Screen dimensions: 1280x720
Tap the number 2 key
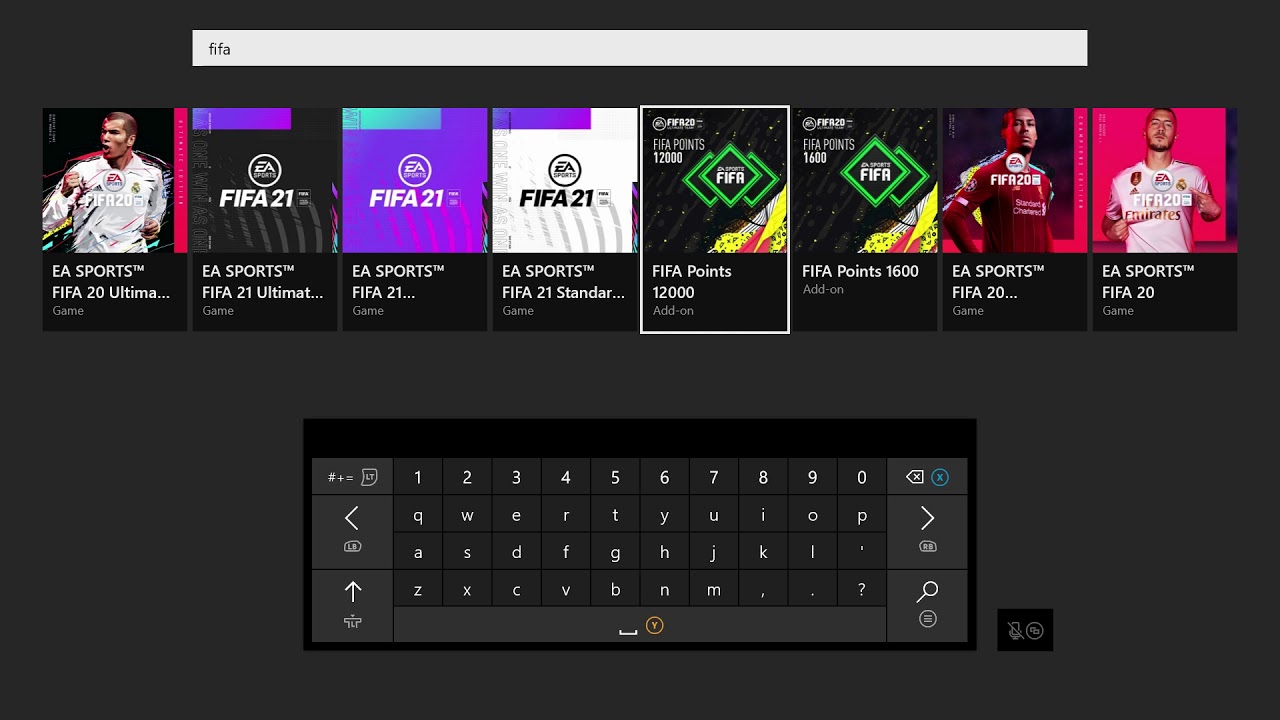pos(467,477)
